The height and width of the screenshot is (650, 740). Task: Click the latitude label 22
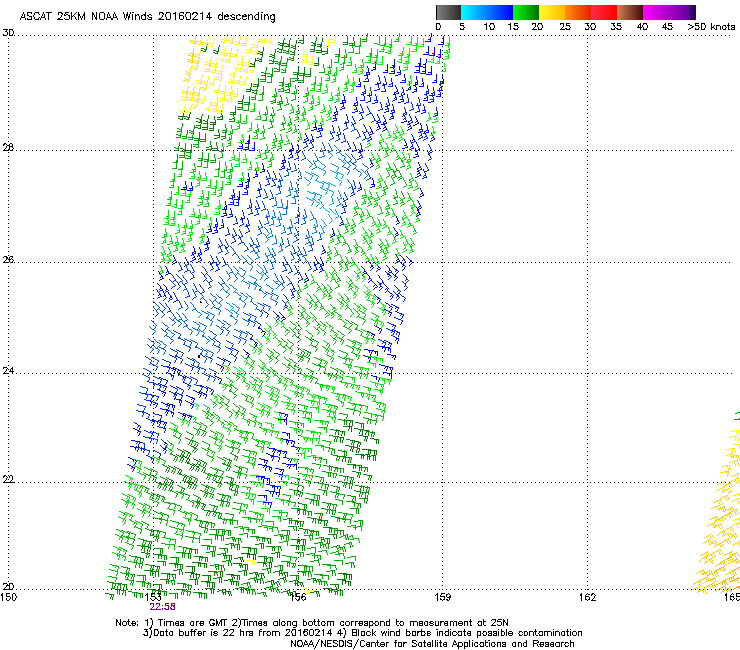point(8,479)
